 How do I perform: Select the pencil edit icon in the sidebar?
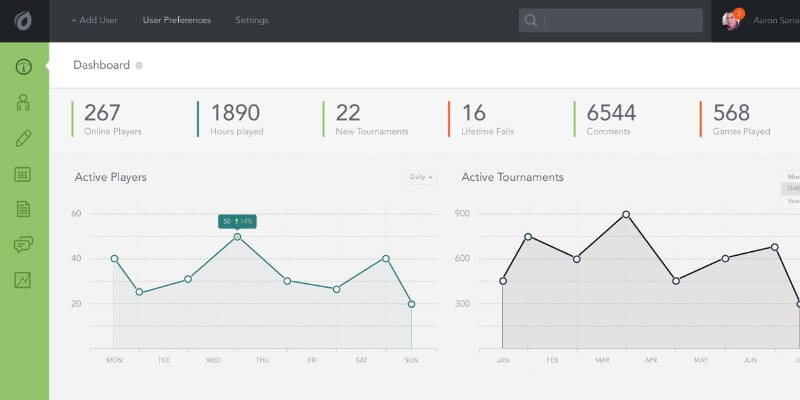24,138
